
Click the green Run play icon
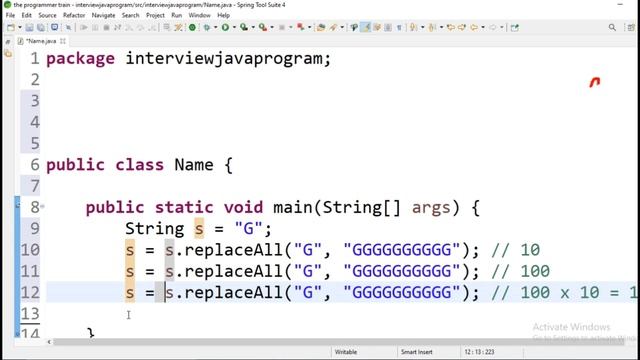click(225, 27)
